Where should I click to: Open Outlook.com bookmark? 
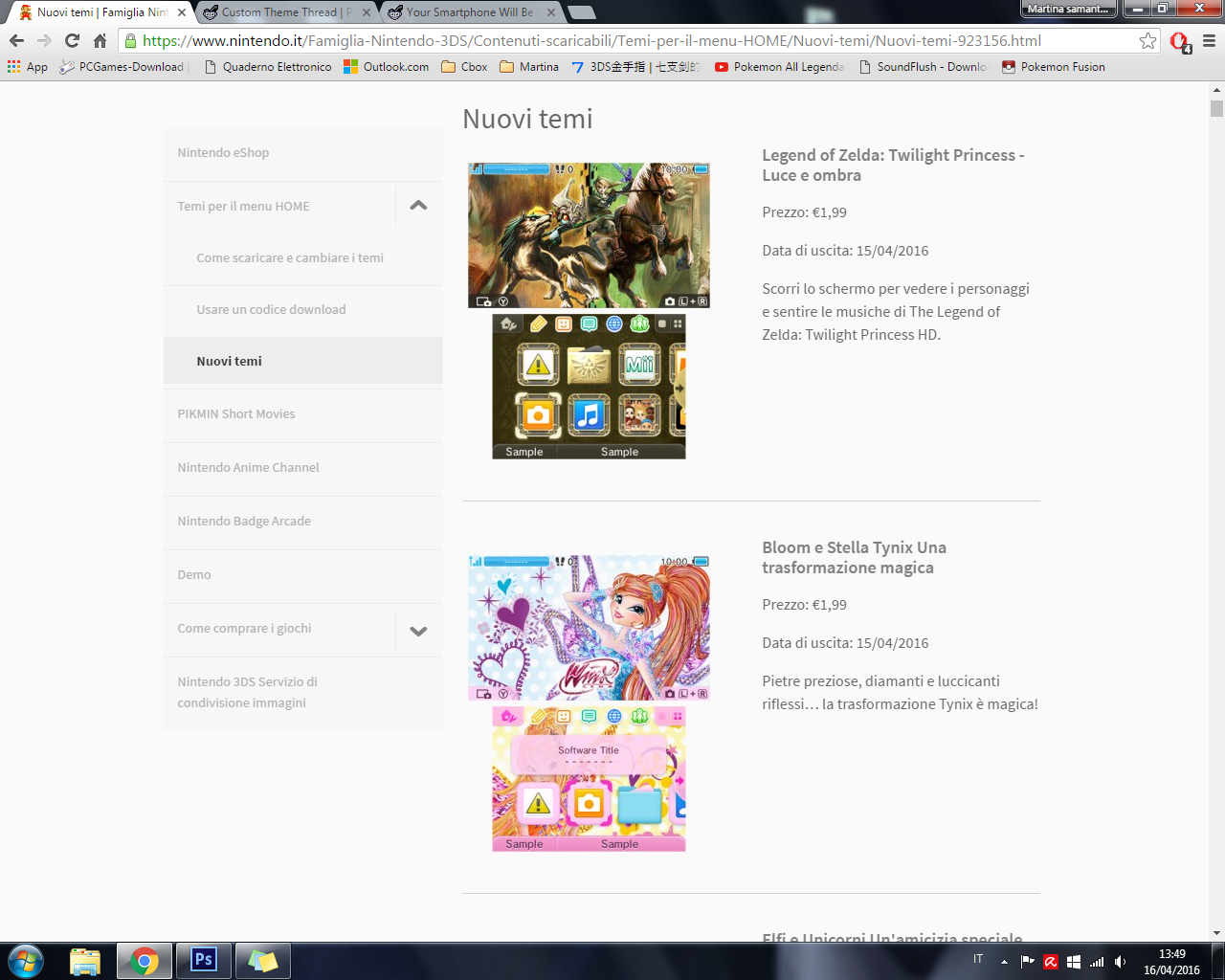click(x=387, y=67)
